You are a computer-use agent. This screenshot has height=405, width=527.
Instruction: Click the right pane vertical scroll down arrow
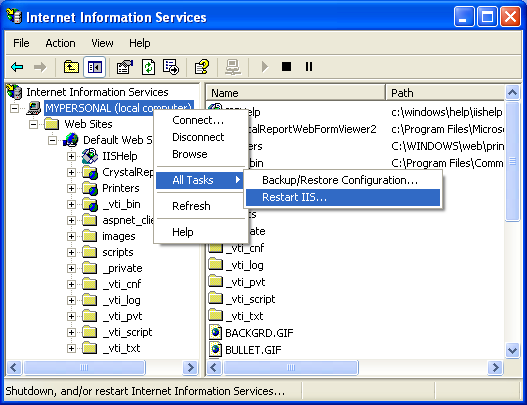pyautogui.click(x=513, y=351)
